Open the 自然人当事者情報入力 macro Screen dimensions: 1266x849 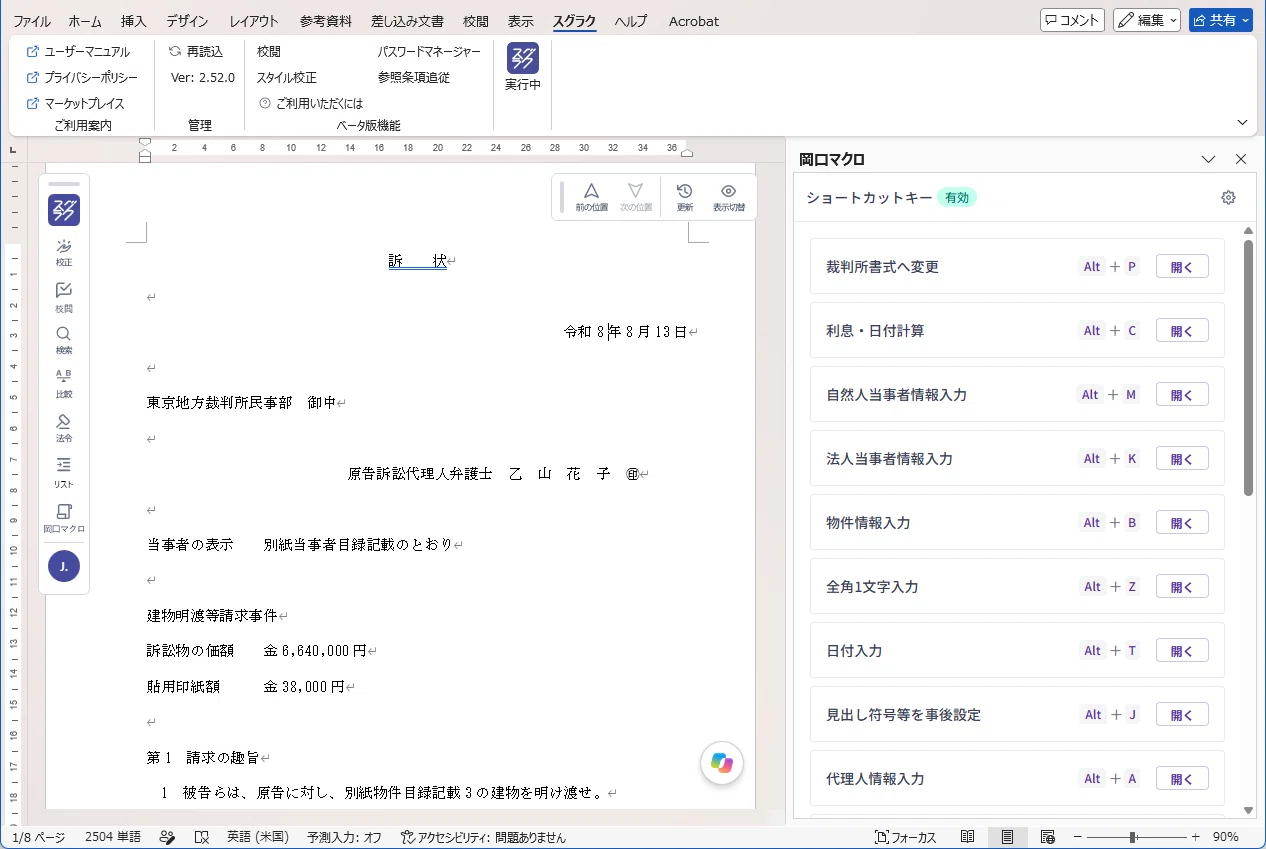pyautogui.click(x=1182, y=395)
